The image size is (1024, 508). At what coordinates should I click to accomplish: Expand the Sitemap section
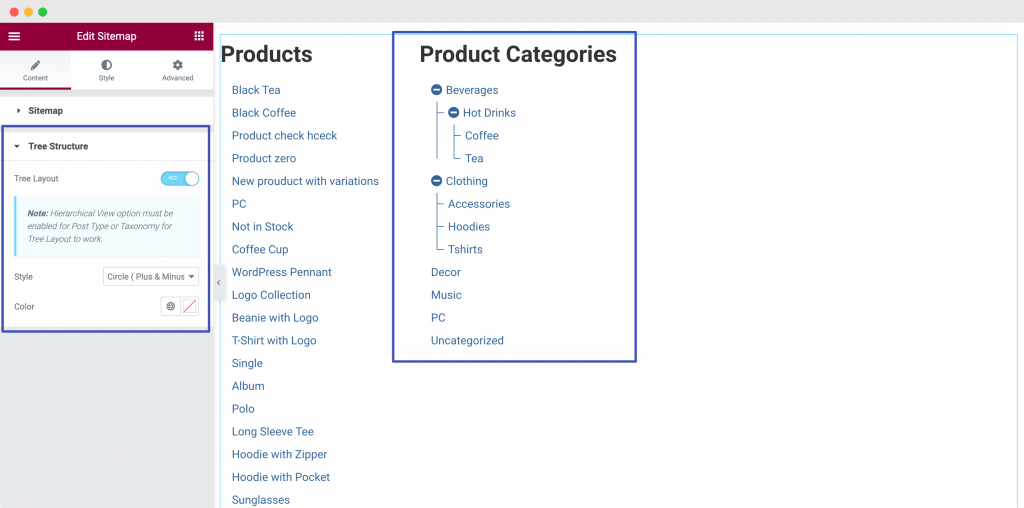106,111
